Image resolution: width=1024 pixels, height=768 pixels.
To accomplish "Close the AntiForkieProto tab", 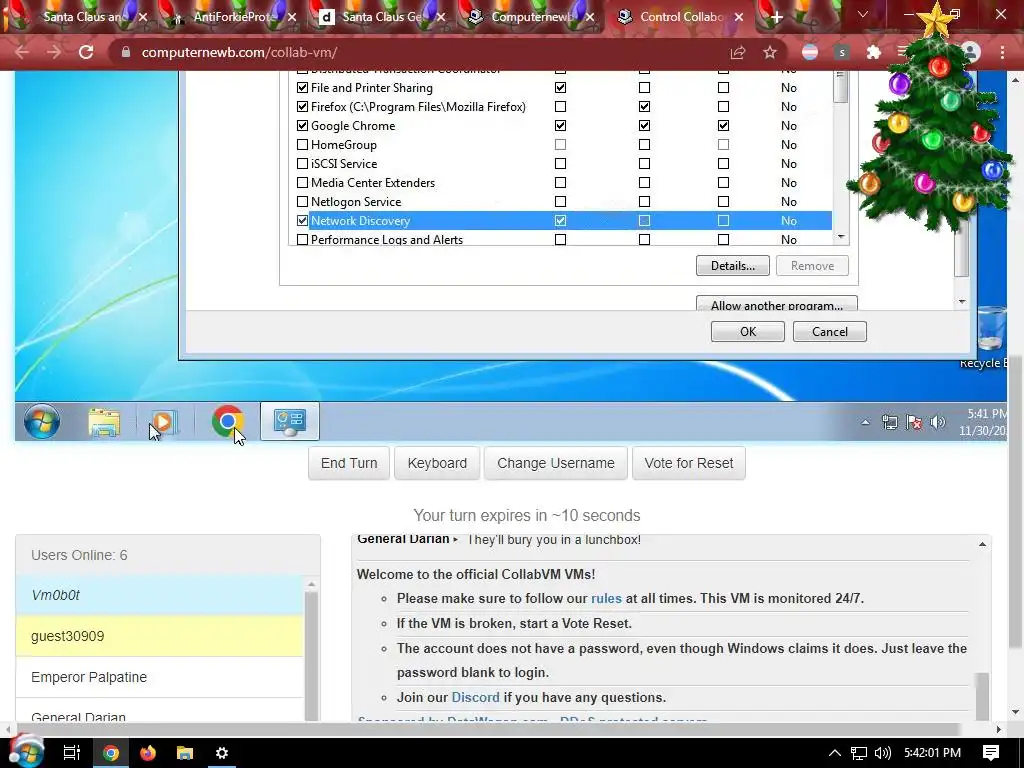I will point(292,17).
